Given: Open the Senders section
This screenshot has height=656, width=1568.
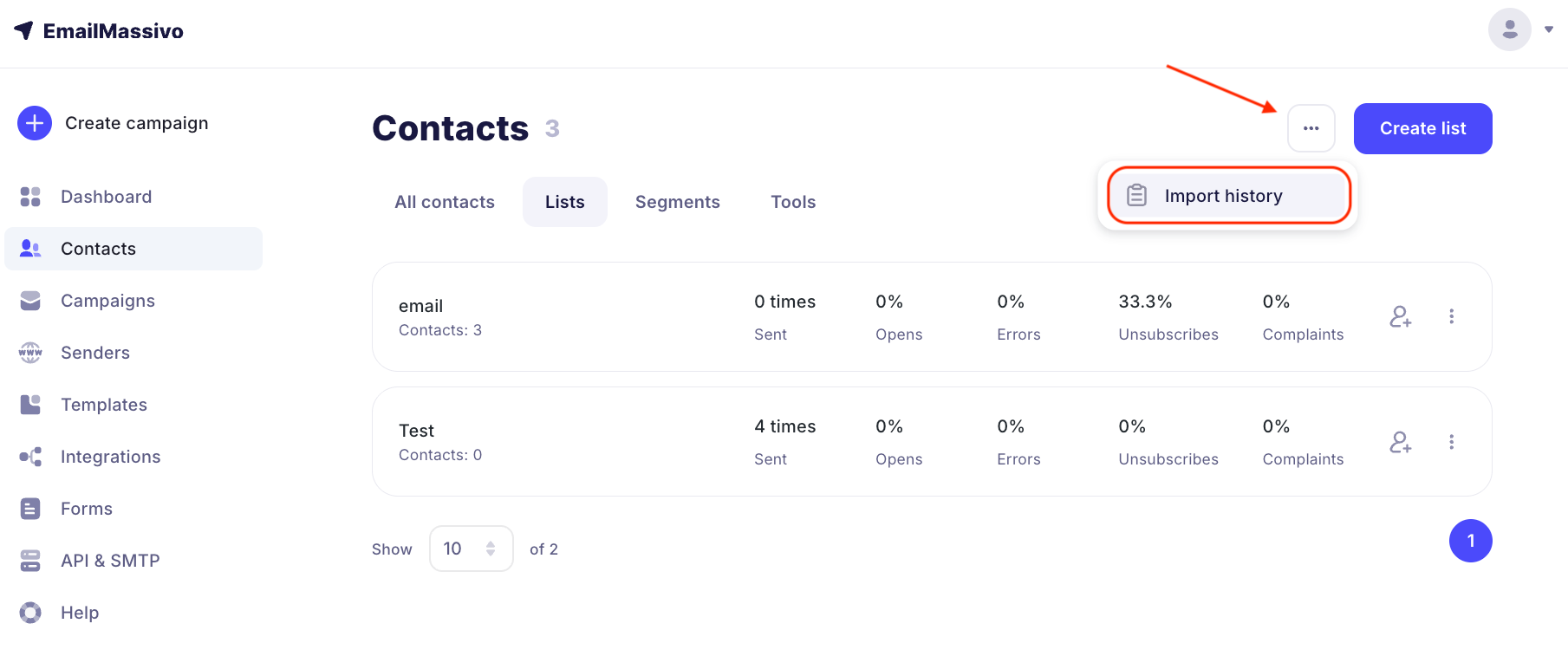Looking at the screenshot, I should click(x=94, y=353).
